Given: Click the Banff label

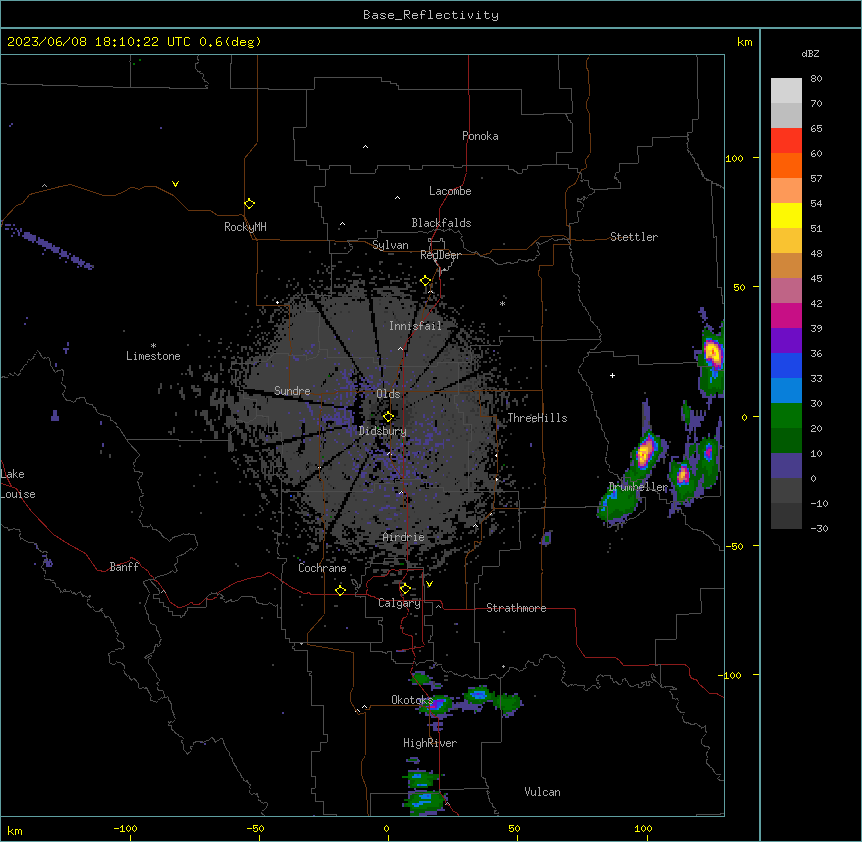Looking at the screenshot, I should coord(124,567).
